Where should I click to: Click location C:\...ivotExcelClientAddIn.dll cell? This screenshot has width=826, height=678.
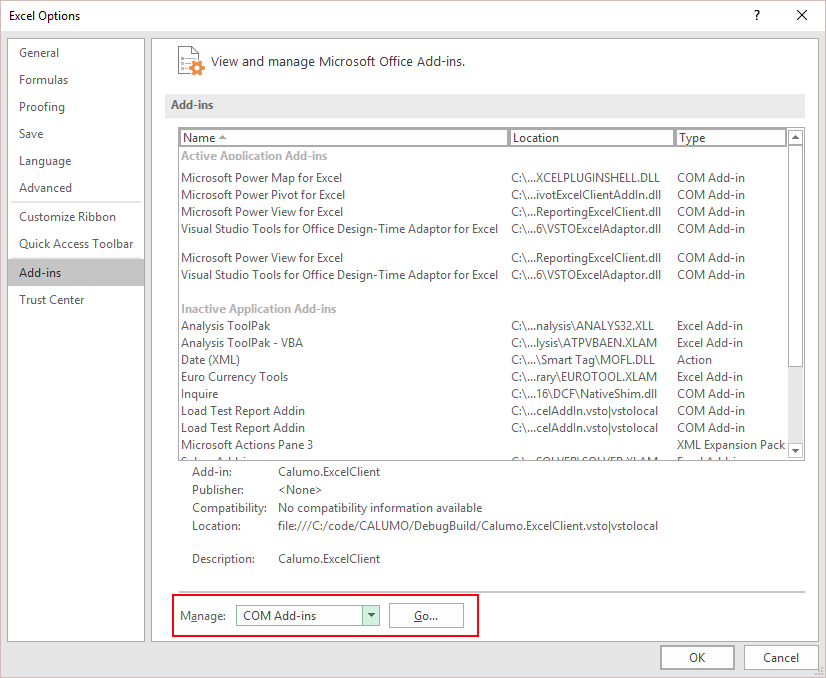tap(586, 195)
